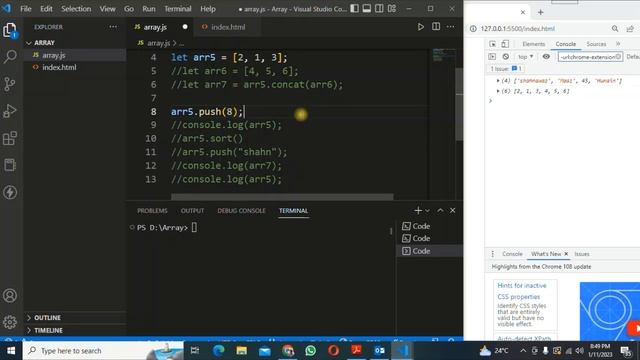This screenshot has height=360, width=640.
Task: Close the terminal panel
Action: click(453, 211)
